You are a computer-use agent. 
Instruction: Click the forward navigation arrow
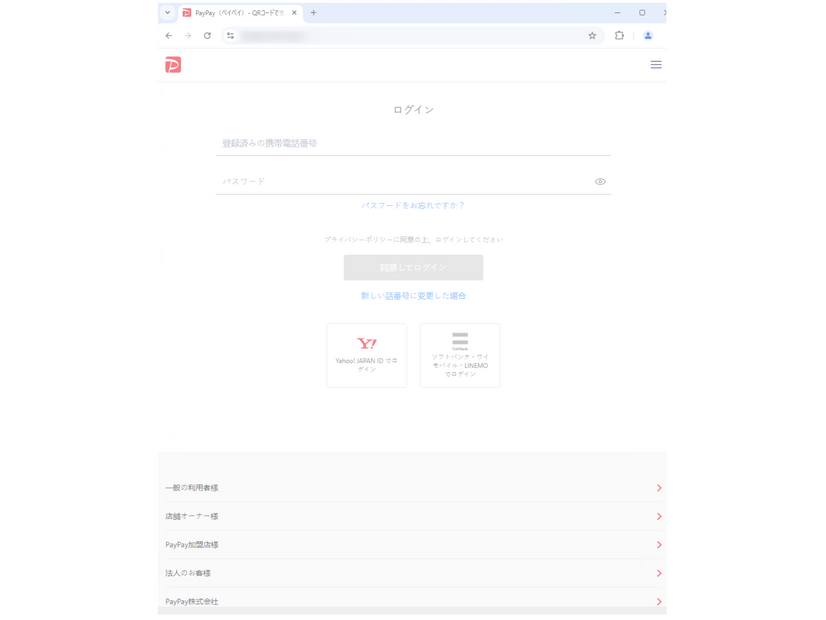(x=188, y=35)
